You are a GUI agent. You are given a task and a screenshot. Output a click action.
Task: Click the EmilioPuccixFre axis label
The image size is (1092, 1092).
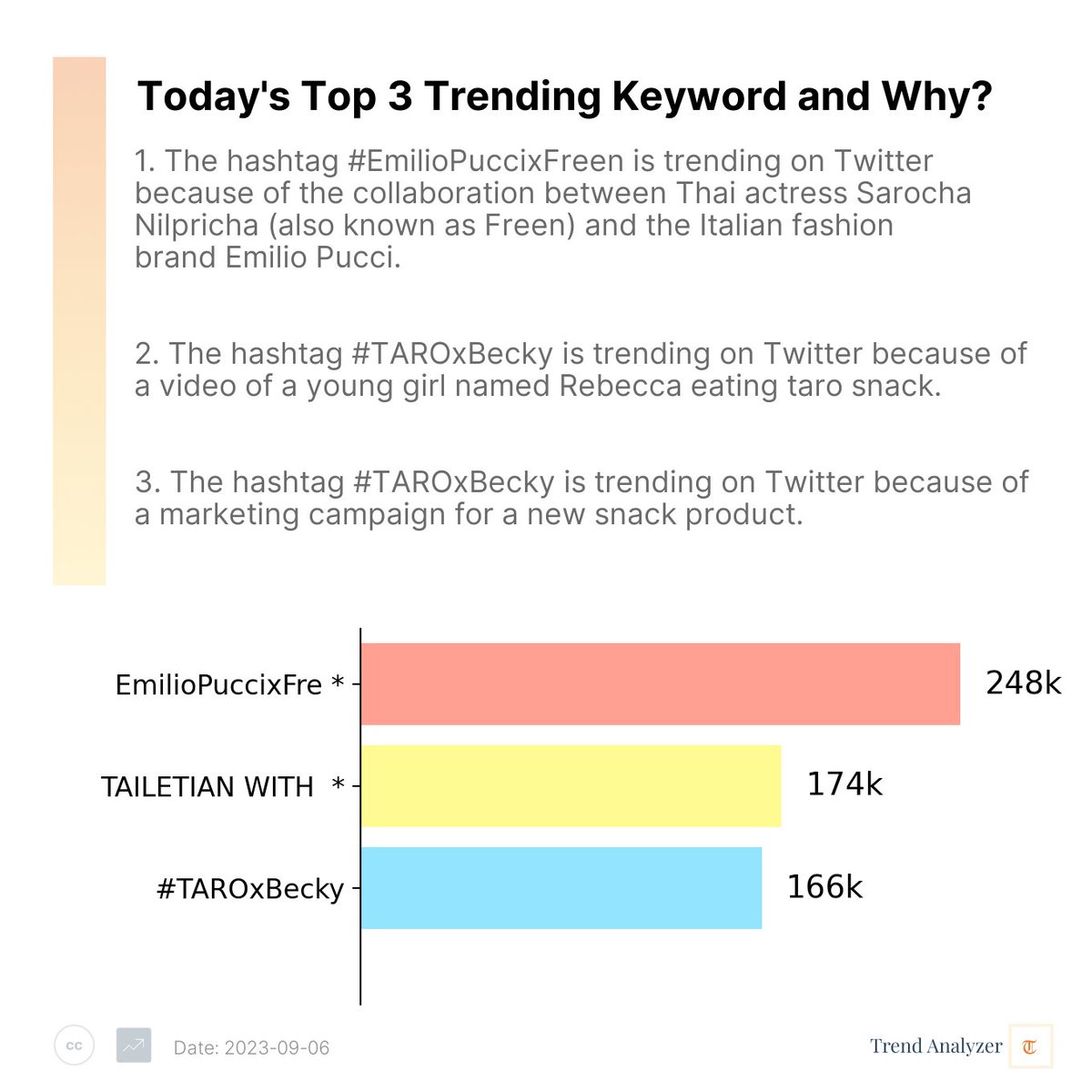[229, 685]
